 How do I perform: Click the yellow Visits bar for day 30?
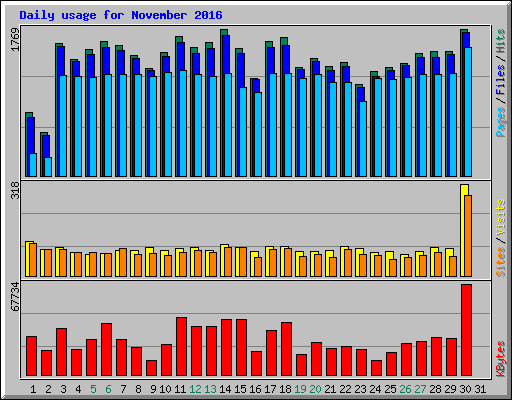463,230
